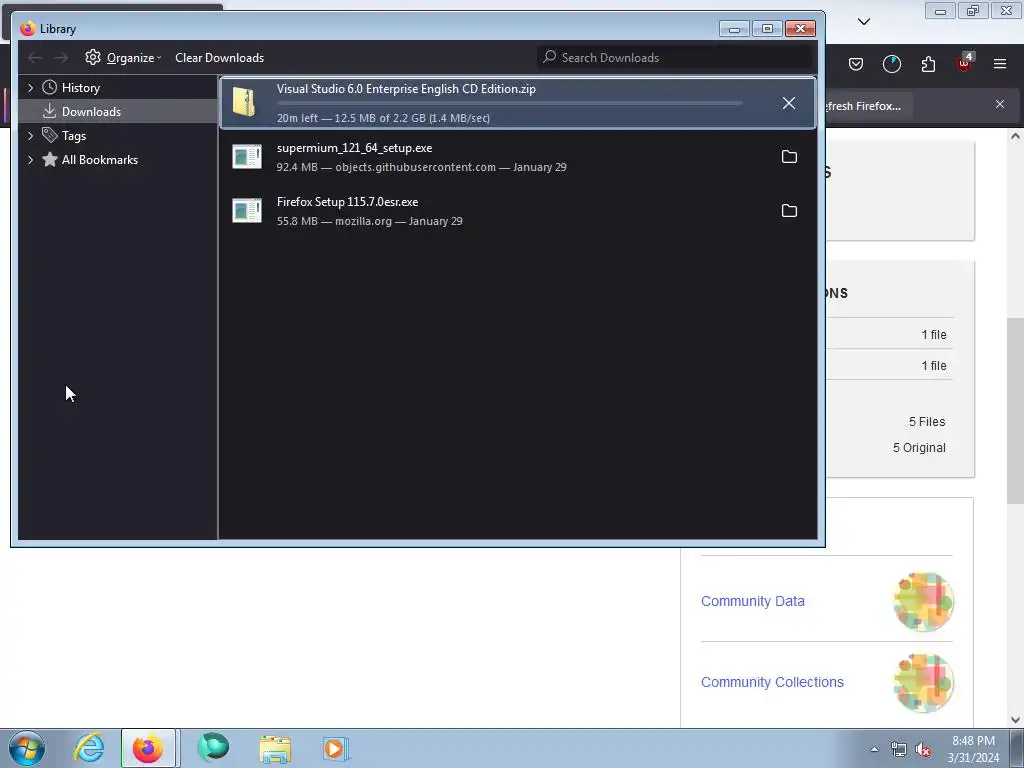Image resolution: width=1024 pixels, height=768 pixels.
Task: Launch Internet Explorer from taskbar
Action: click(88, 748)
